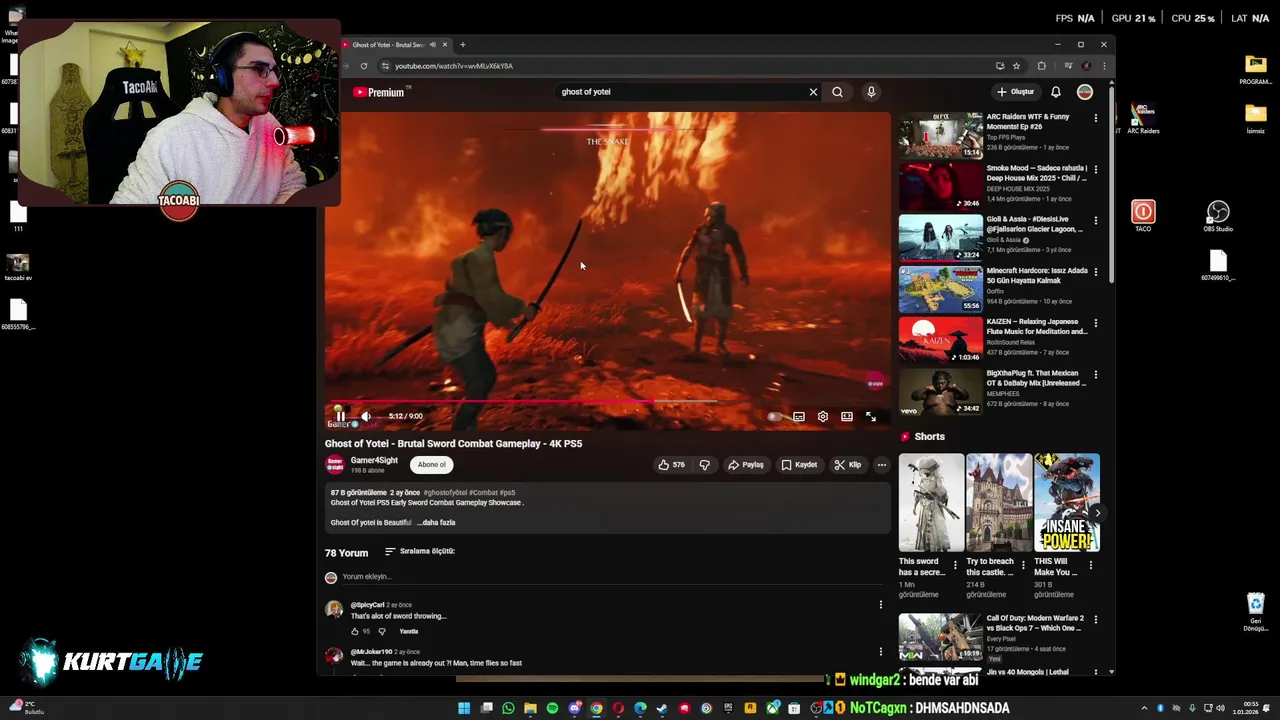Dislike the comment by @SpicyCarl
This screenshot has width=1280, height=720.
click(381, 632)
